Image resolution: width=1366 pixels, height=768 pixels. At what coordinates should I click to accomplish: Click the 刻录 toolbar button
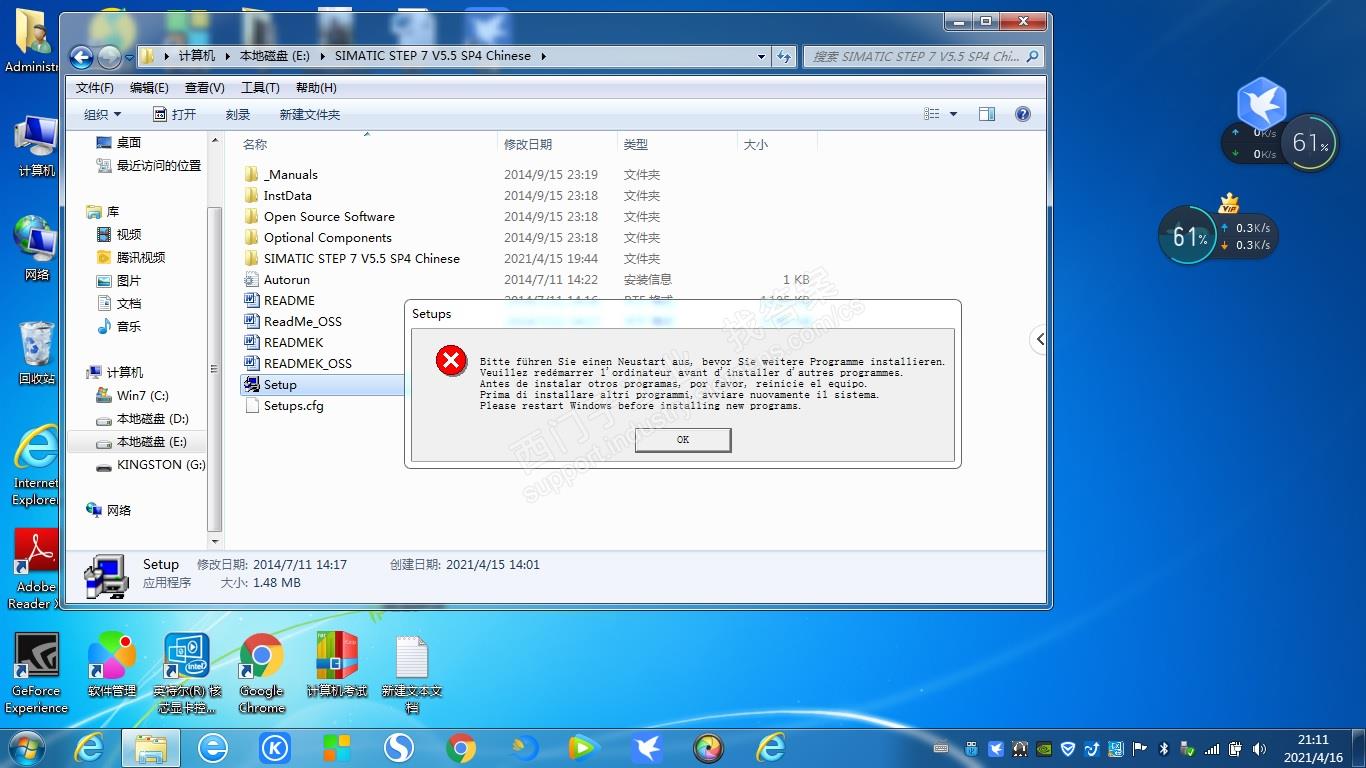coord(238,114)
